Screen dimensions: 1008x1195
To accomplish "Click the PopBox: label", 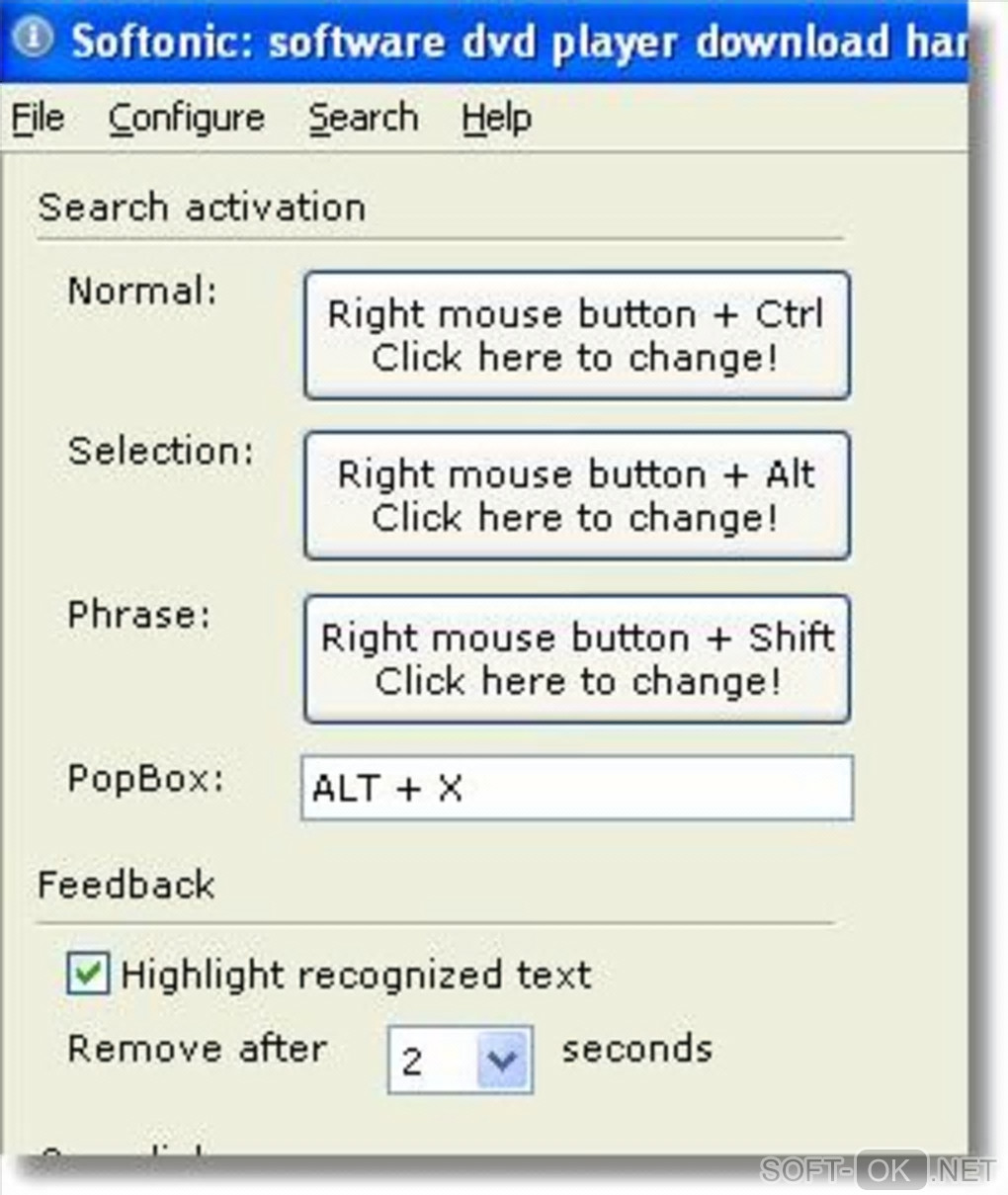I will point(145,779).
